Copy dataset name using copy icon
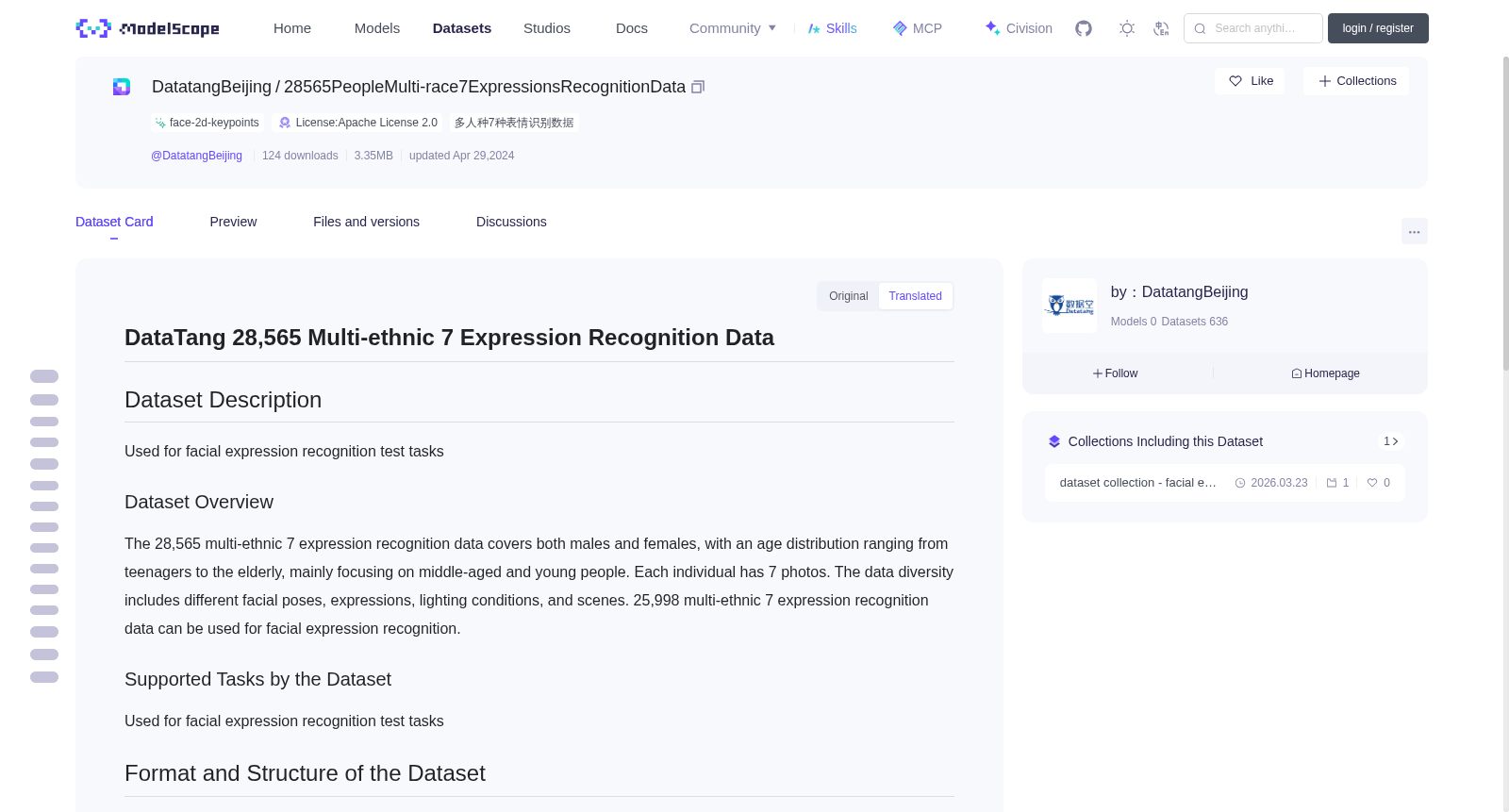 coord(698,87)
